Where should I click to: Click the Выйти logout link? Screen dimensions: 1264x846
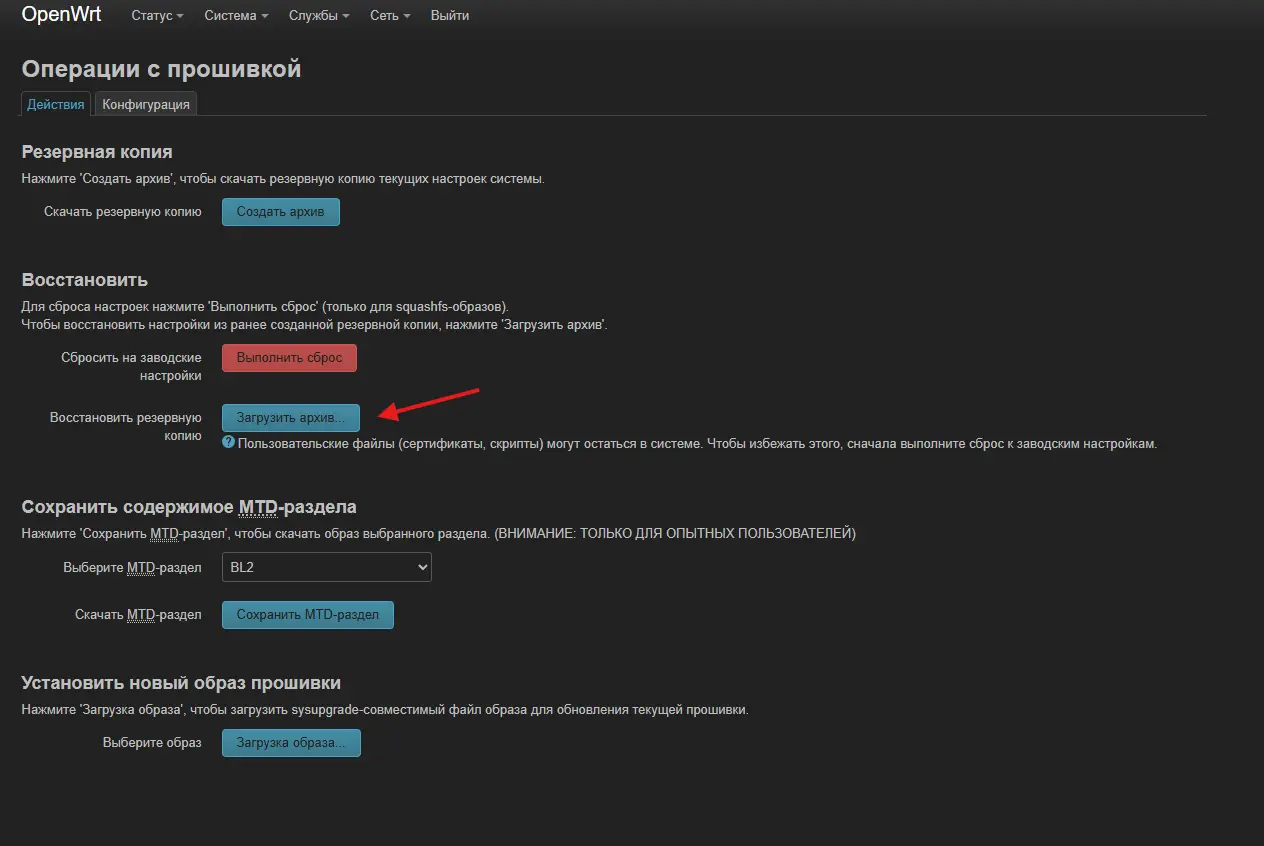point(450,16)
